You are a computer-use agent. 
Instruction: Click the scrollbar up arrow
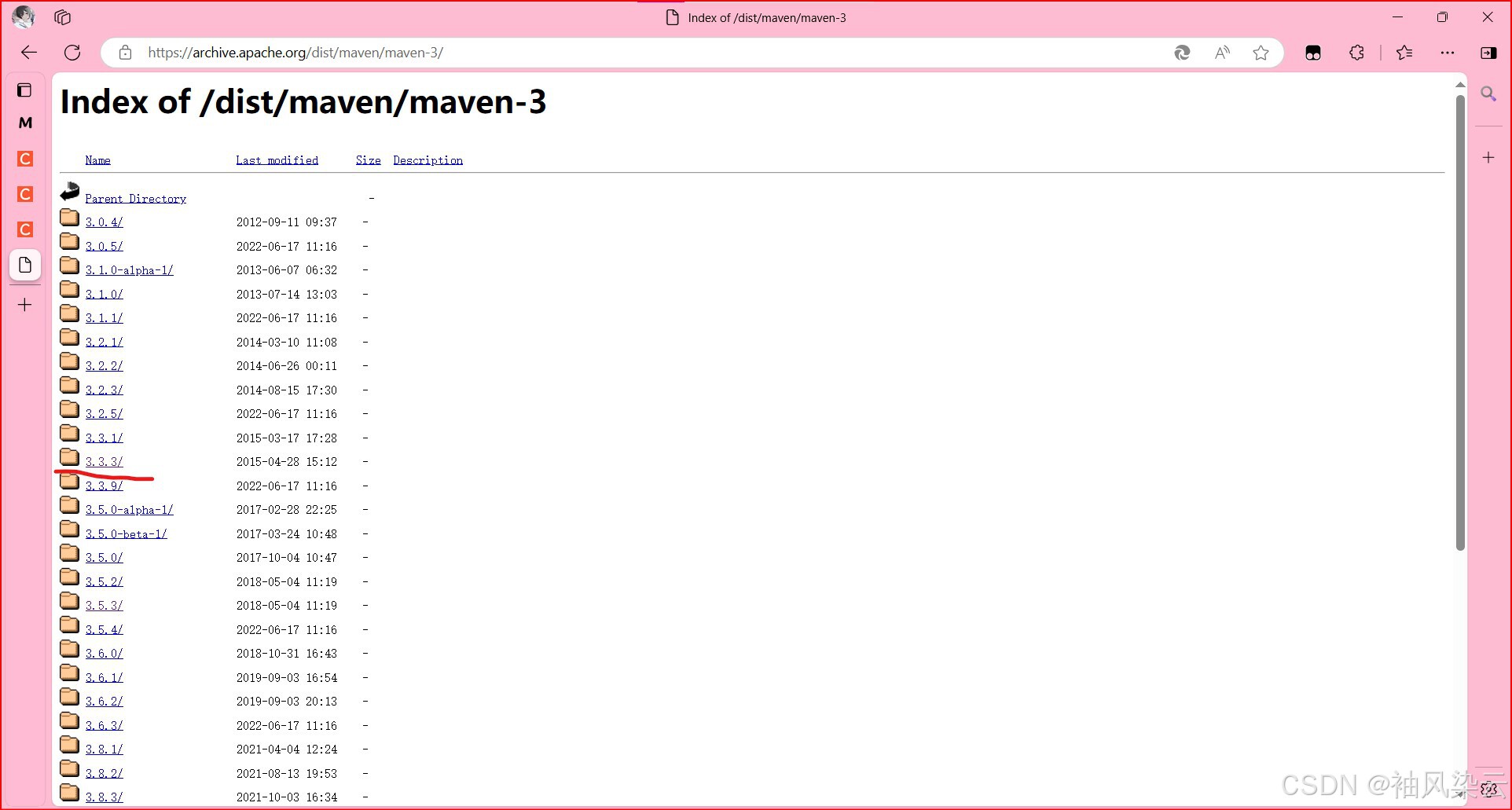click(x=1460, y=85)
